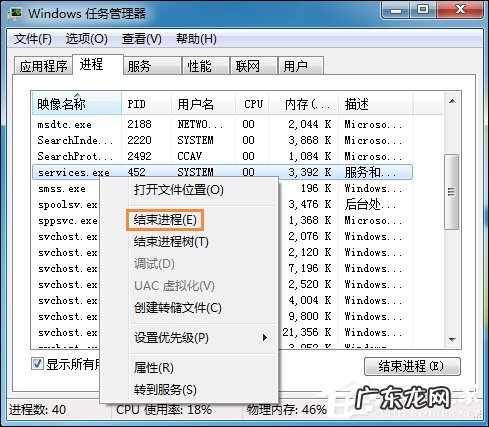Click the scrollbar up arrow

point(452,101)
